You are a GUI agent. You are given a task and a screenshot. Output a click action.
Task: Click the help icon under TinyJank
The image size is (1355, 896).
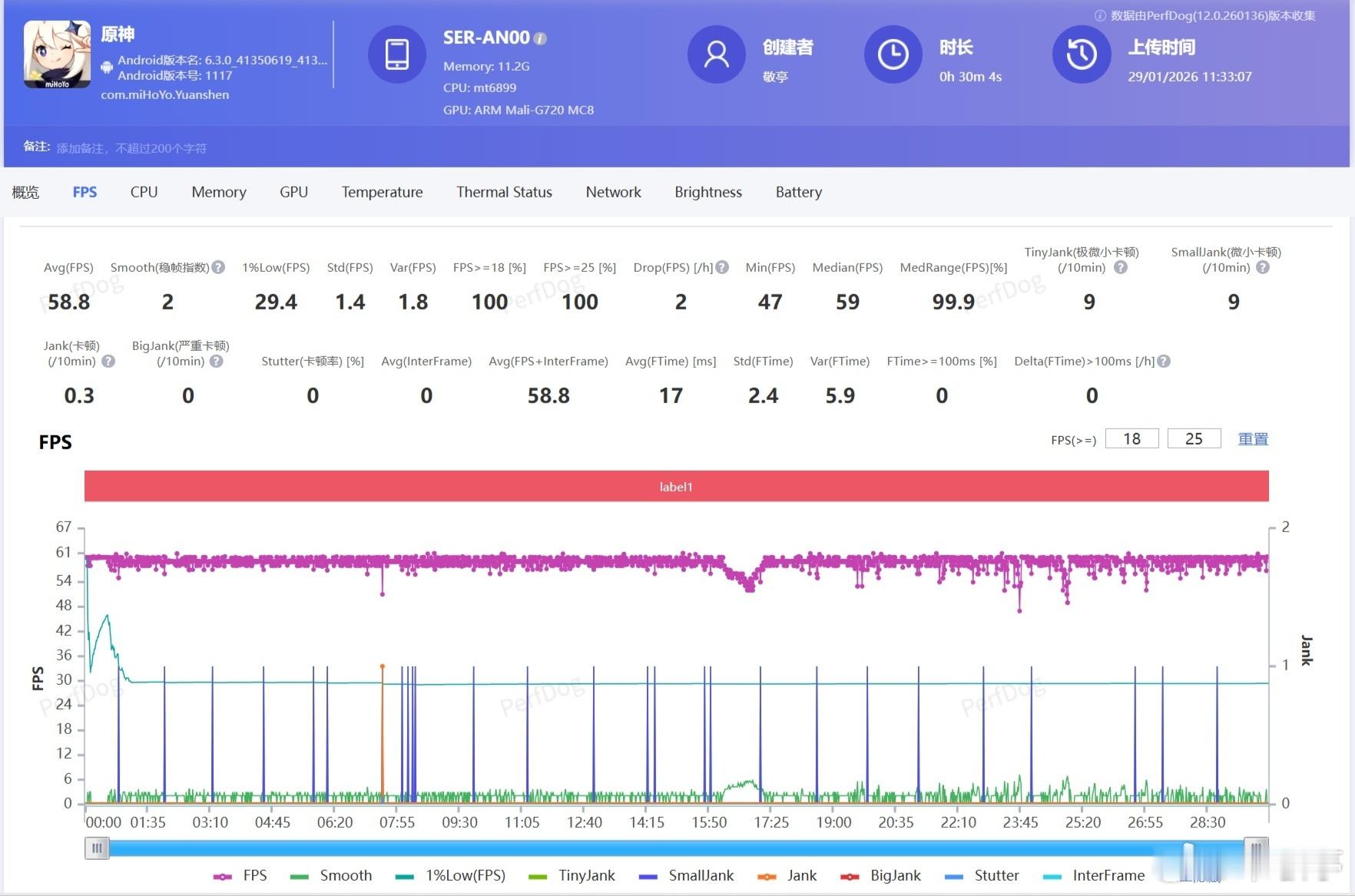(x=1121, y=267)
